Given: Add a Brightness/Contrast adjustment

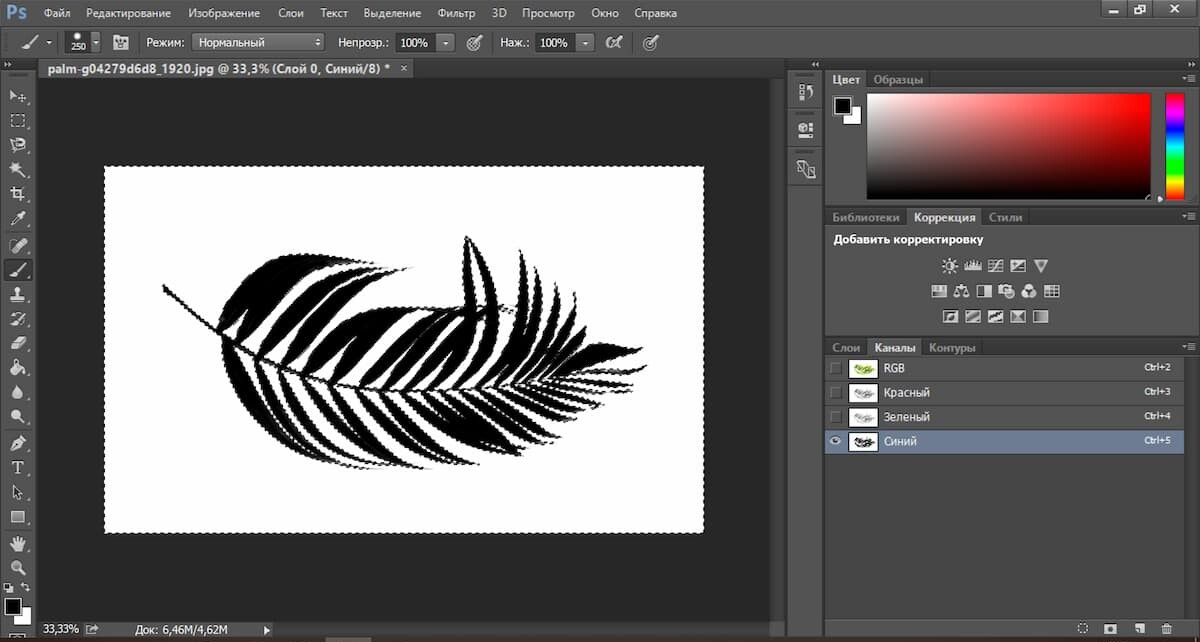Looking at the screenshot, I should point(949,266).
